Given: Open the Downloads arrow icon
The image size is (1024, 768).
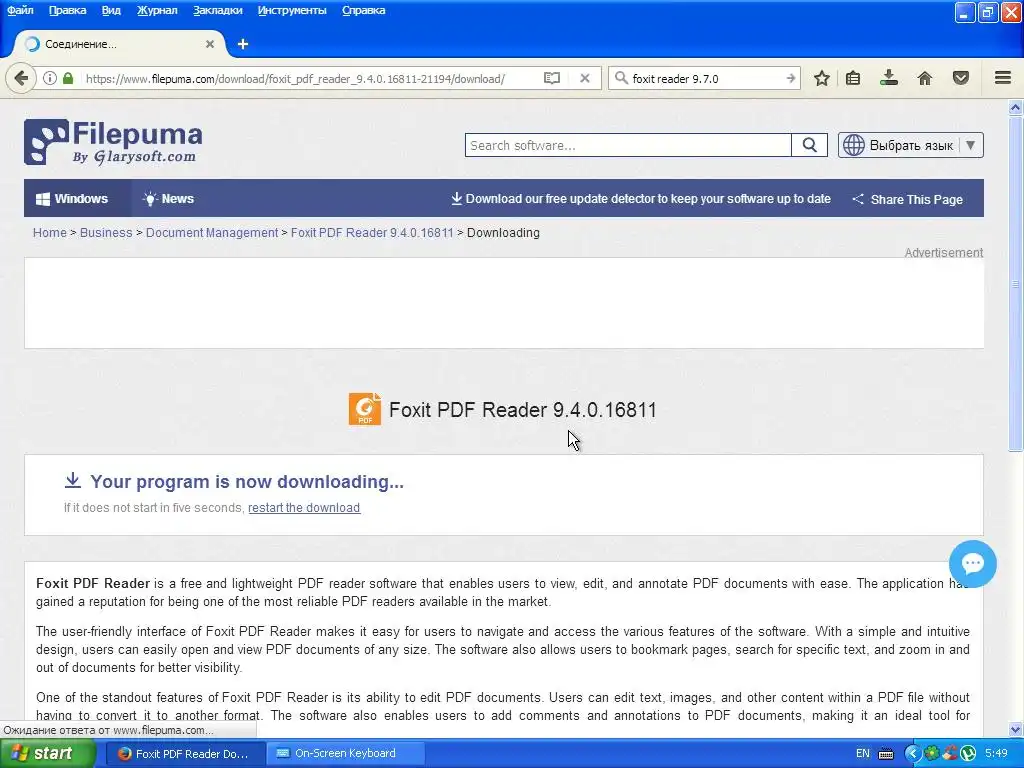Looking at the screenshot, I should 888,78.
